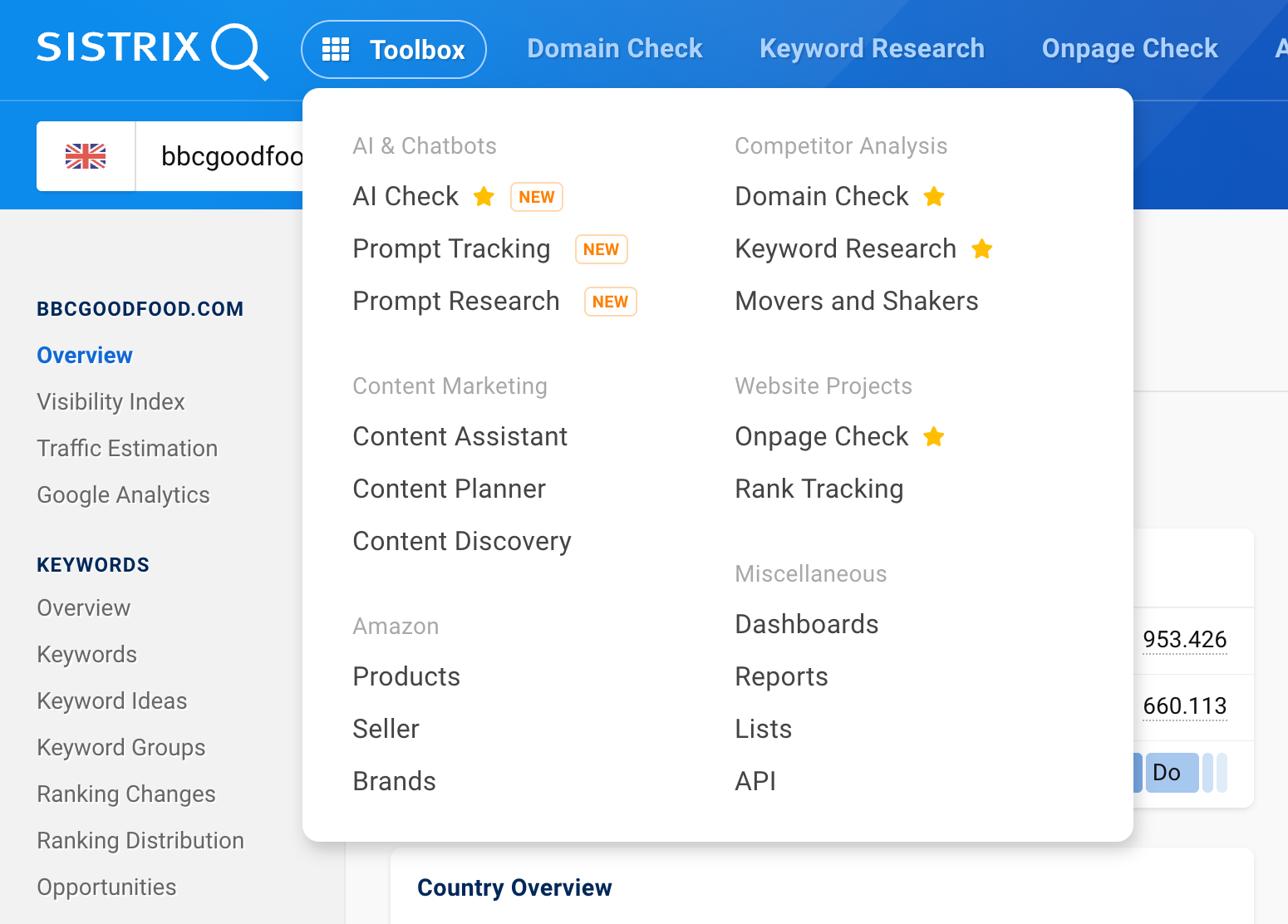The height and width of the screenshot is (924, 1288).
Task: Toggle star beside Domain Check in menu
Action: (x=934, y=197)
